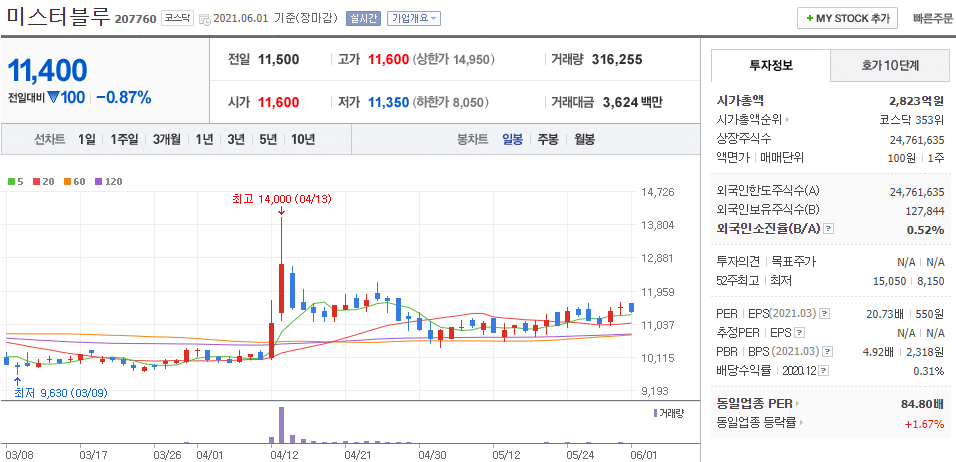
Task: Open 빠른주문 quick order link
Action: [932, 18]
